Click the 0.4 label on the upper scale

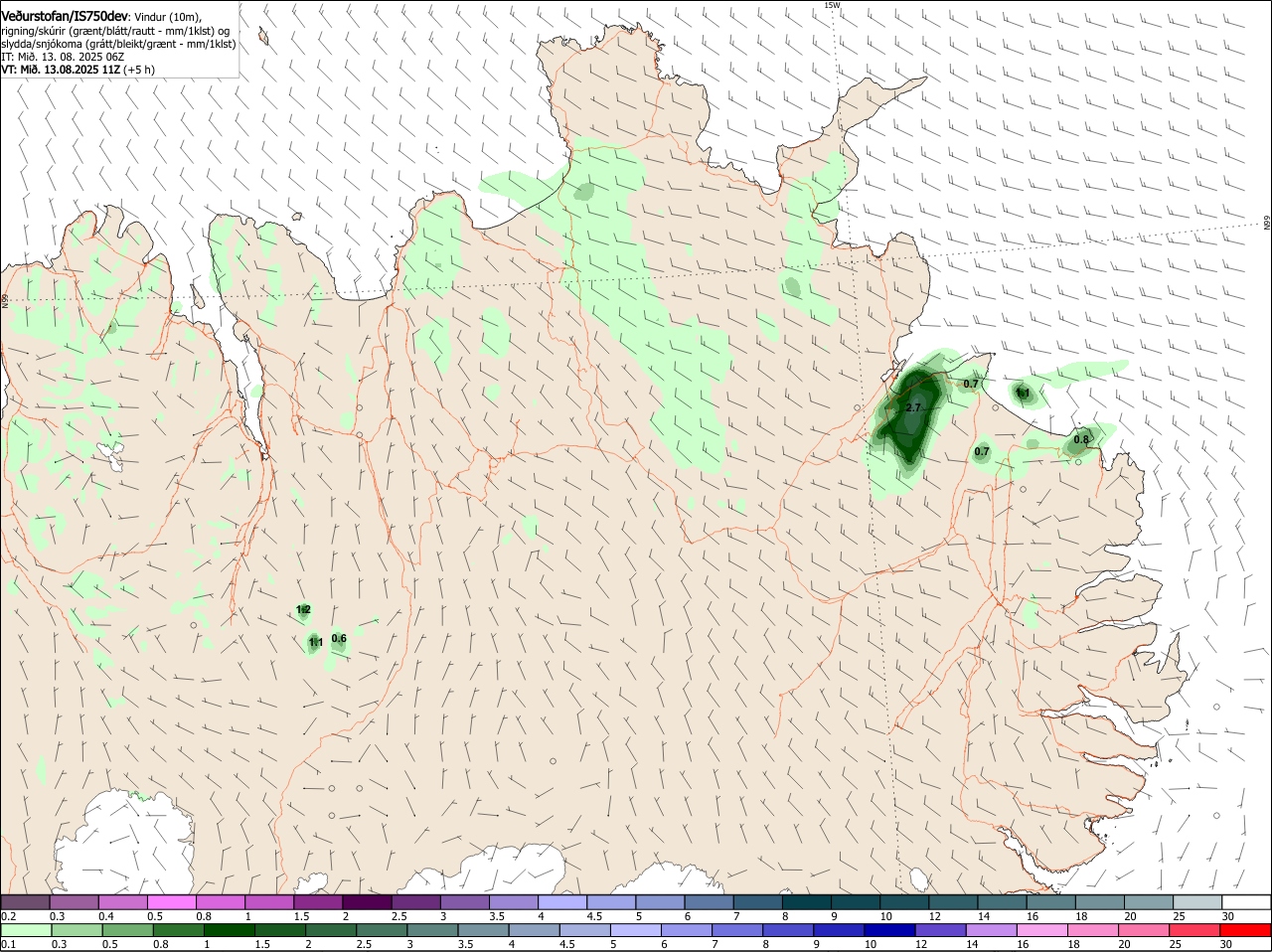[106, 915]
